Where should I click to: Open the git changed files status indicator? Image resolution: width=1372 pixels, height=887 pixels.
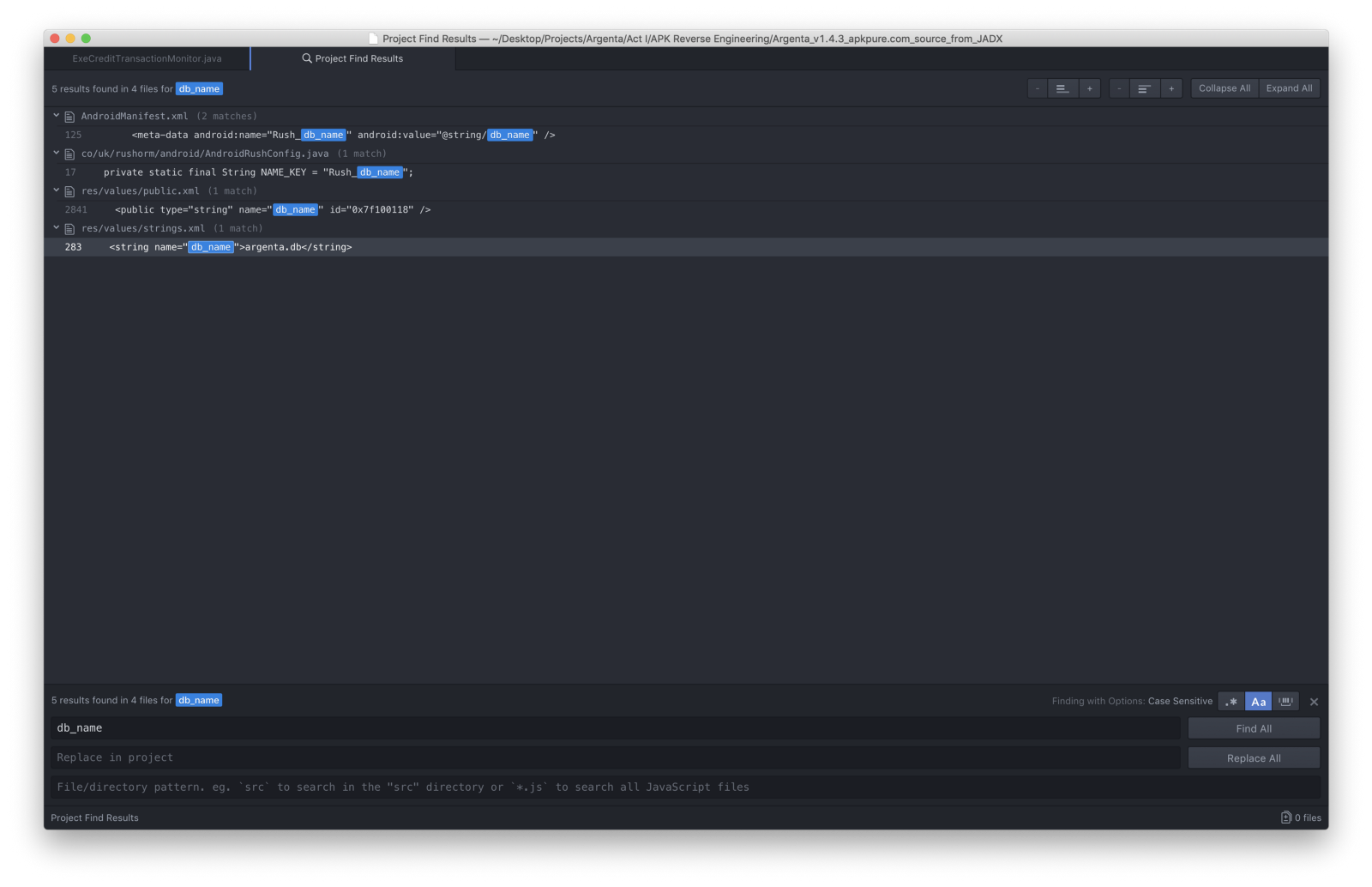pos(1301,818)
